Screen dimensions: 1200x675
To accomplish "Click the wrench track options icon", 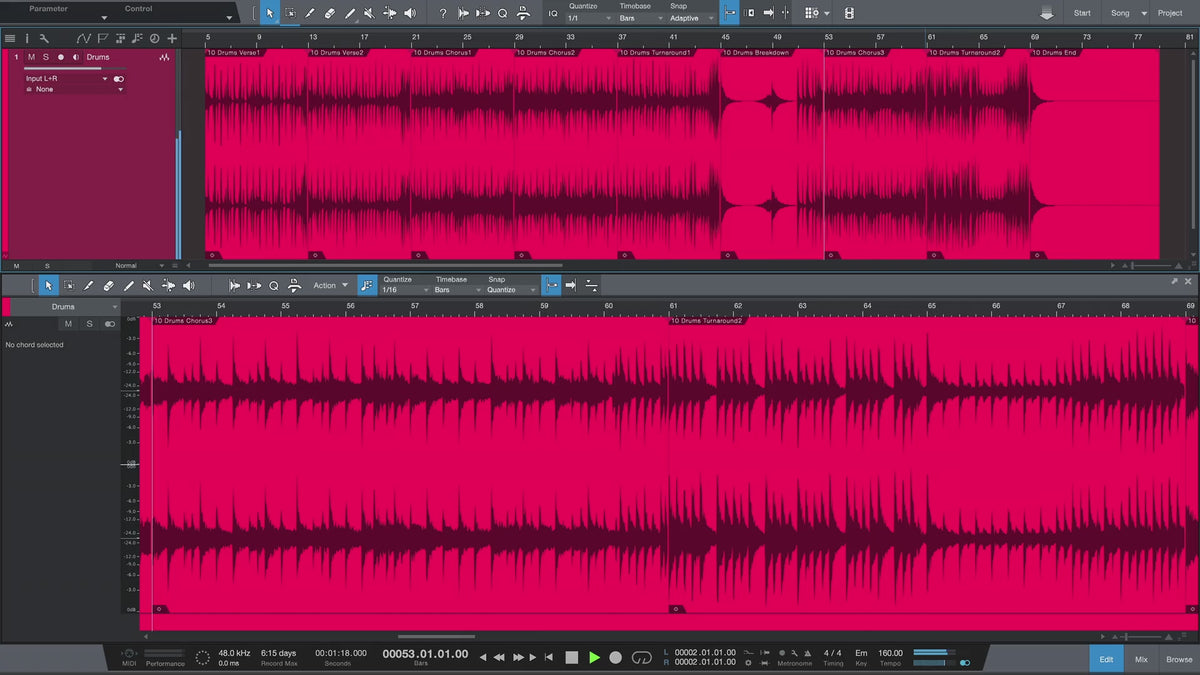I will pos(44,38).
